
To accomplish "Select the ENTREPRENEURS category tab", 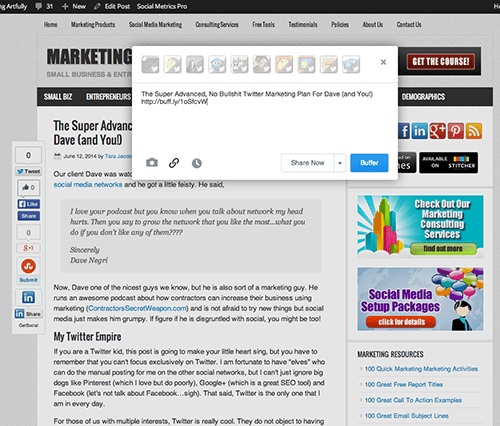I will (109, 97).
